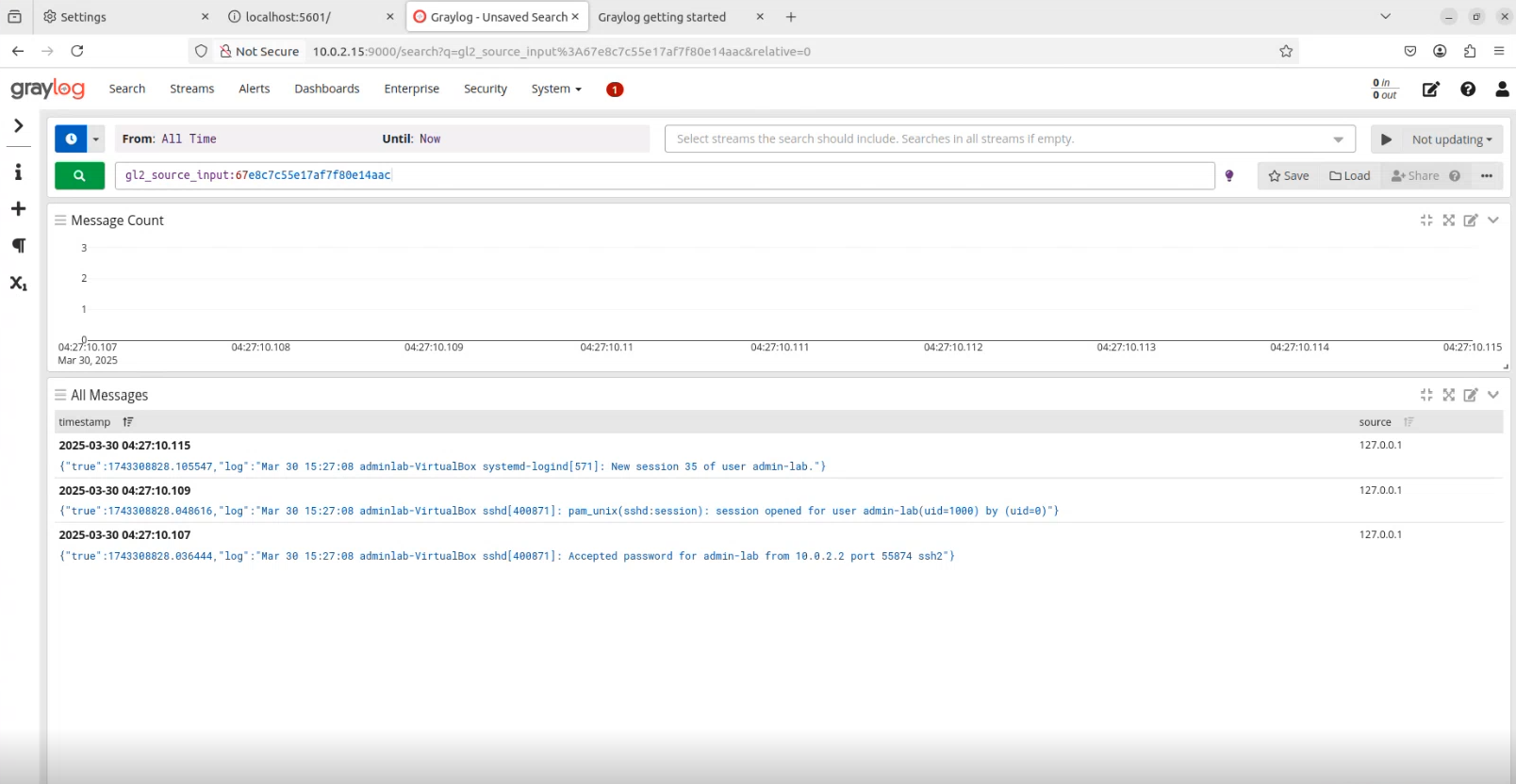Viewport: 1516px width, 784px height.
Task: Click the 'Accepted password' log message text
Action: 506,556
